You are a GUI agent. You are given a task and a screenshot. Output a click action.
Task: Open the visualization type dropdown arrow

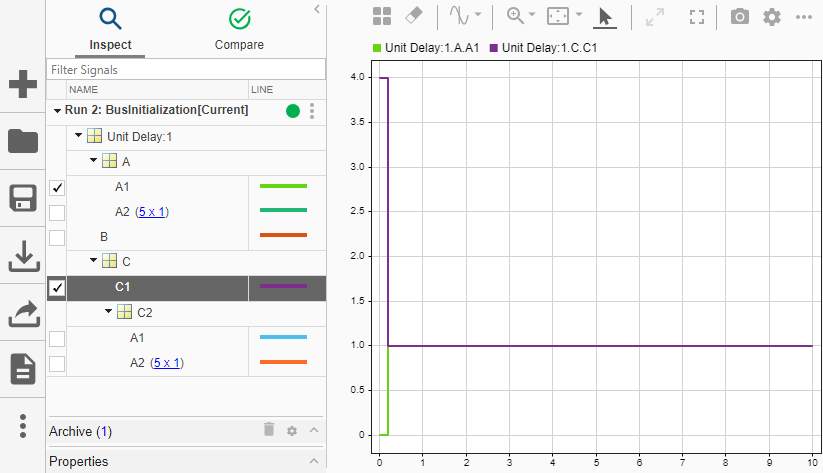tap(478, 15)
